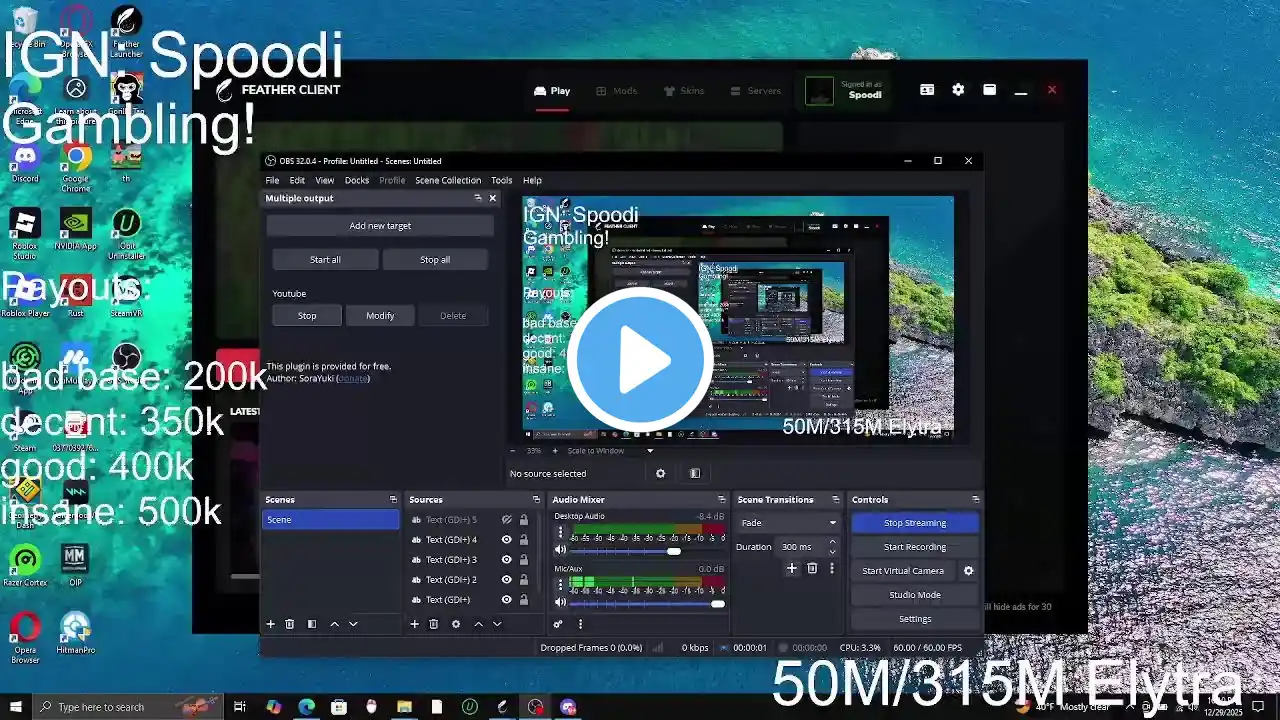Hide Text (GDI+) 3 source

506,560
